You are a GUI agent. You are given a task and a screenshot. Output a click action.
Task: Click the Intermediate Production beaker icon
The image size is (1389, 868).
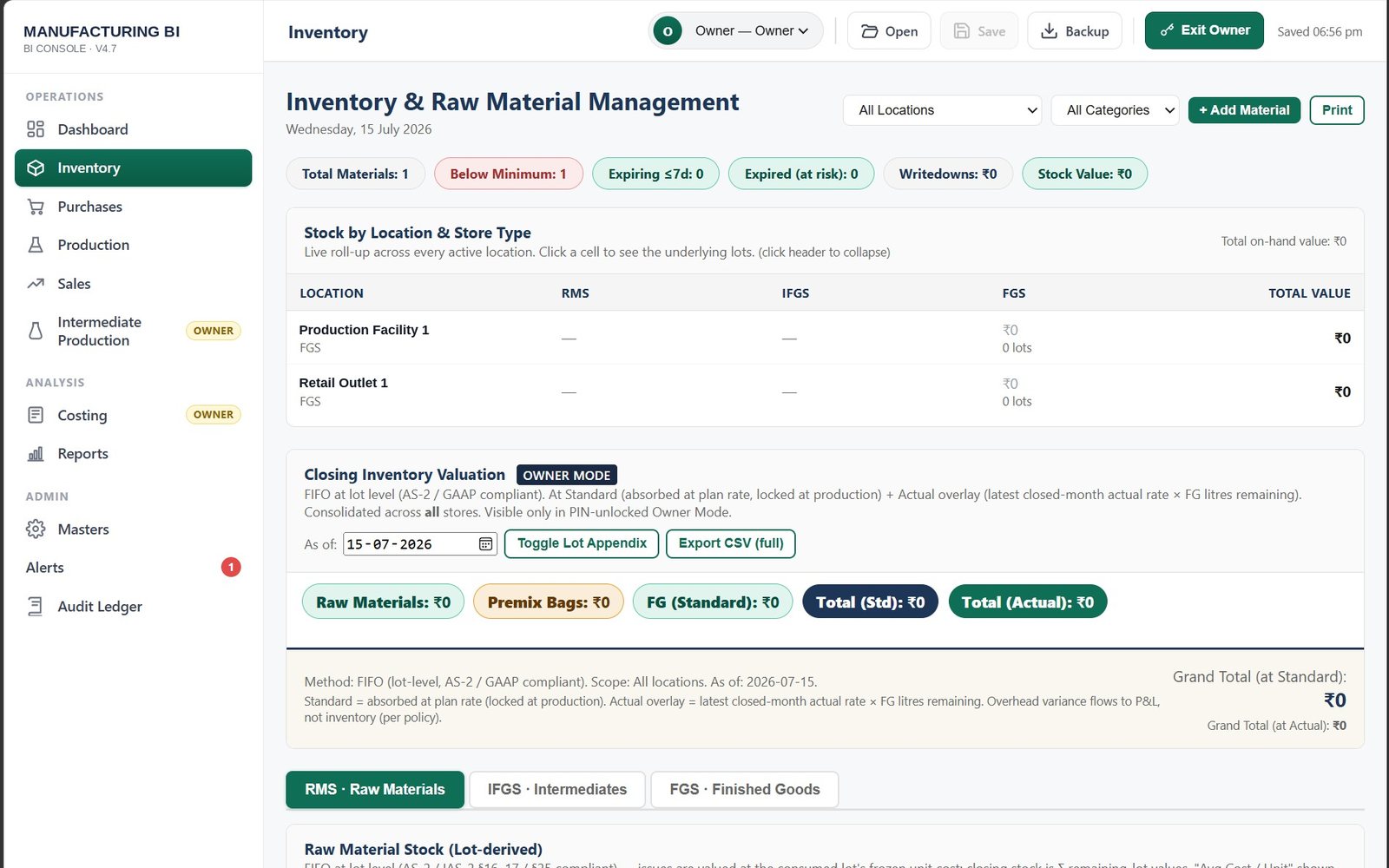[x=36, y=331]
